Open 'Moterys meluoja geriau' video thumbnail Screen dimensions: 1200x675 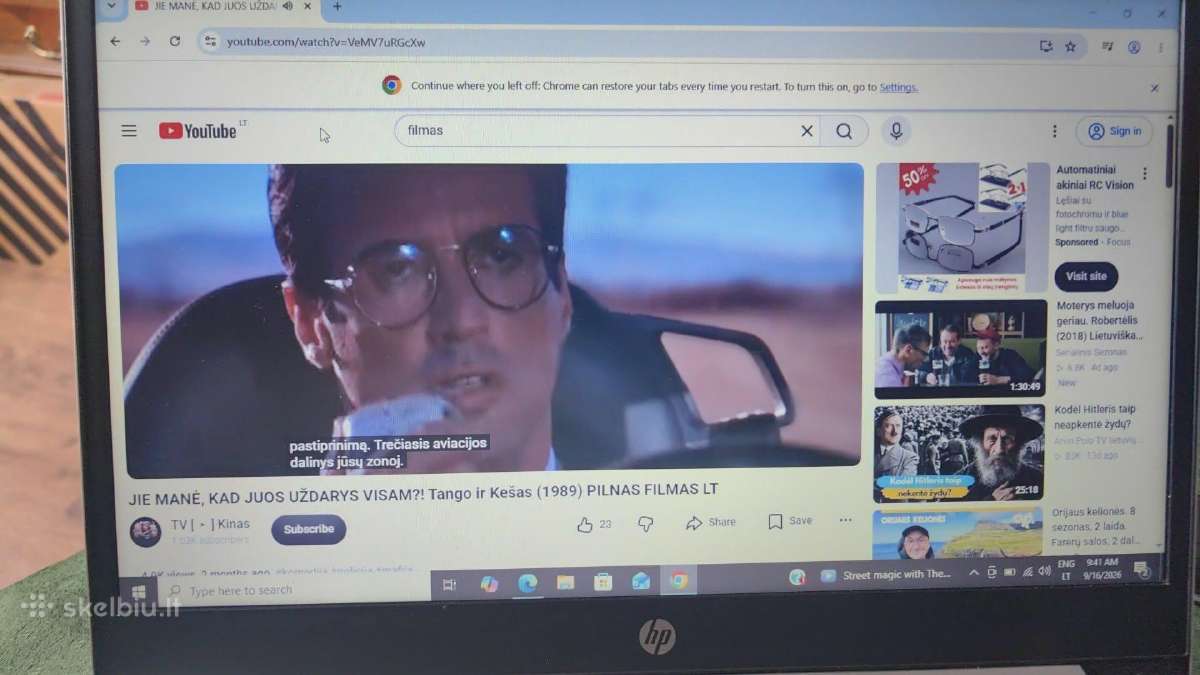tap(960, 348)
